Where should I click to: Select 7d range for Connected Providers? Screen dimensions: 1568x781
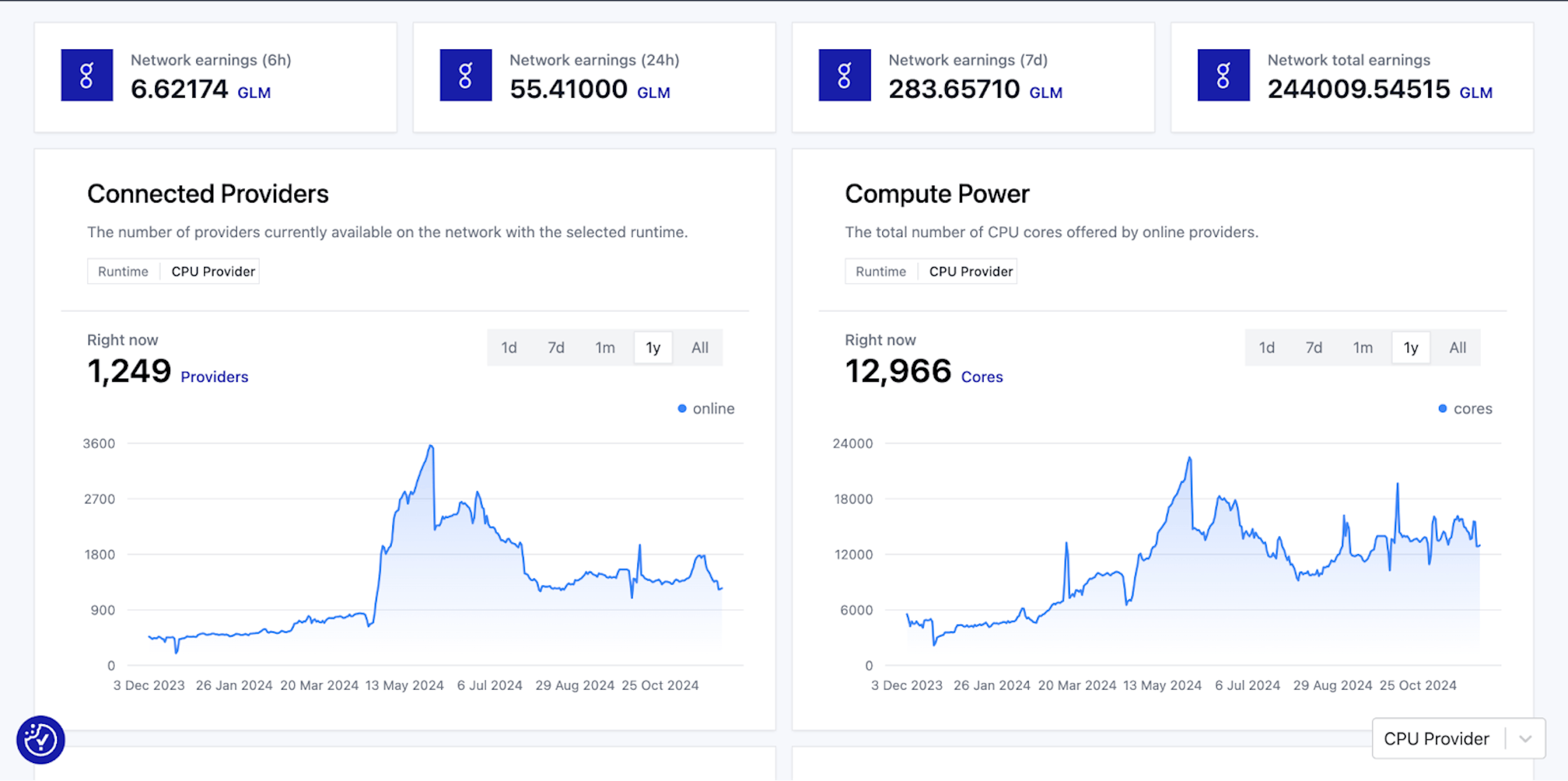(556, 347)
